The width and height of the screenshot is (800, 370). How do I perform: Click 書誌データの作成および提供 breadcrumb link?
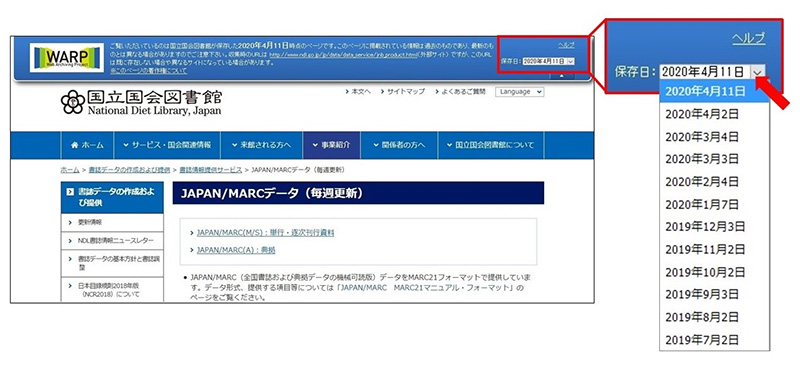129,169
